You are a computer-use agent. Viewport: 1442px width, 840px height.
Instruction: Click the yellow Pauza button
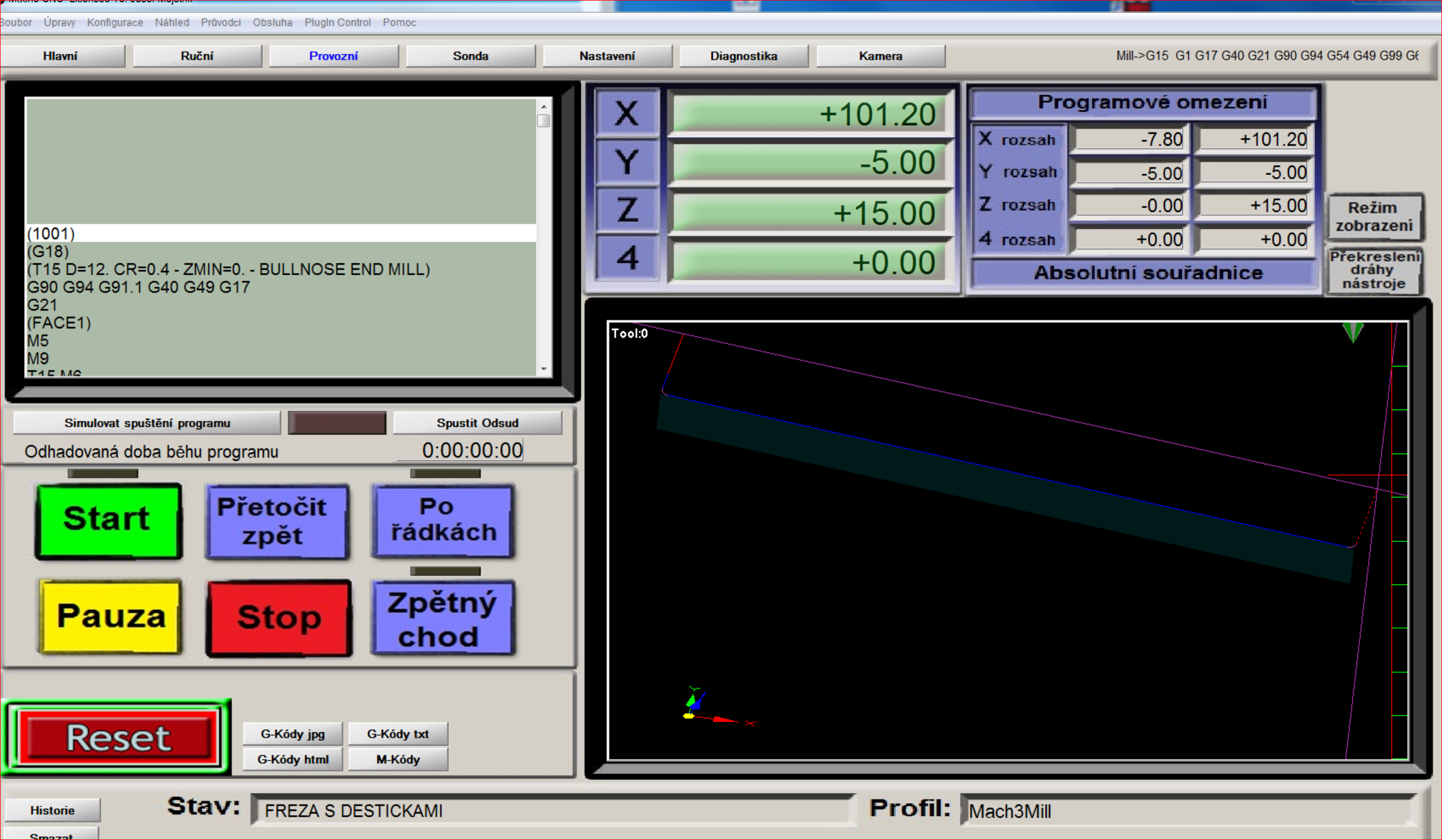(x=110, y=616)
